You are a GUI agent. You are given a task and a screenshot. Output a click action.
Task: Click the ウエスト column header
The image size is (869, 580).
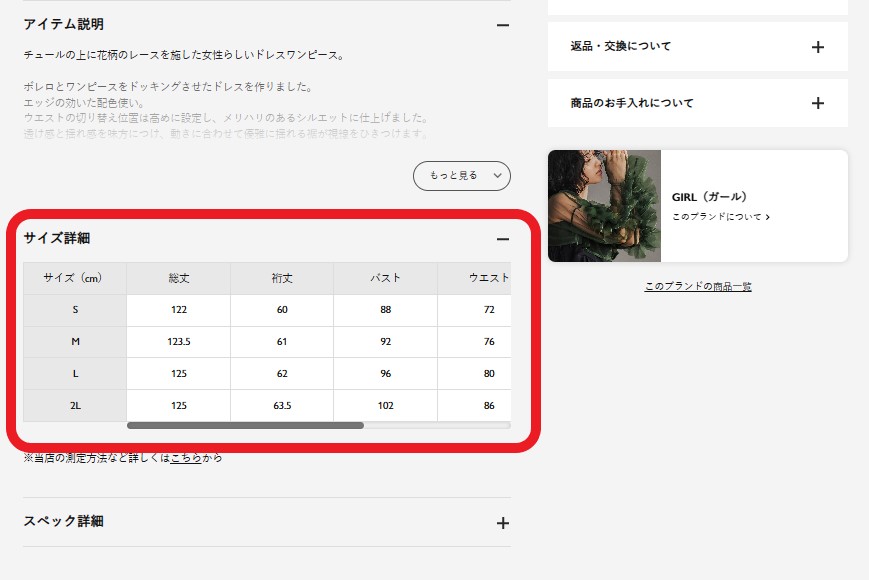[x=474, y=278]
